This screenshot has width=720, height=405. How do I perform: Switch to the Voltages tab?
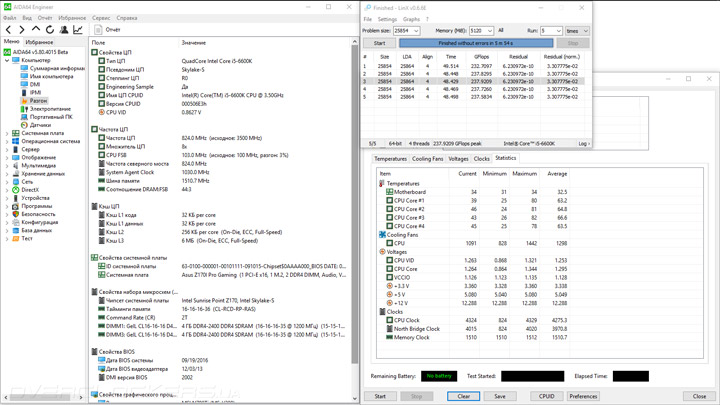point(458,159)
